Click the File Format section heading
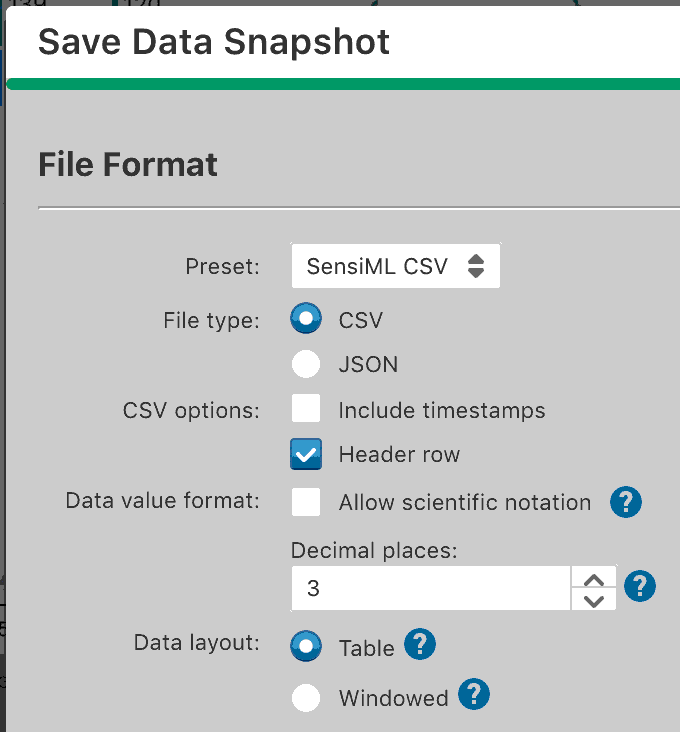 click(x=128, y=164)
